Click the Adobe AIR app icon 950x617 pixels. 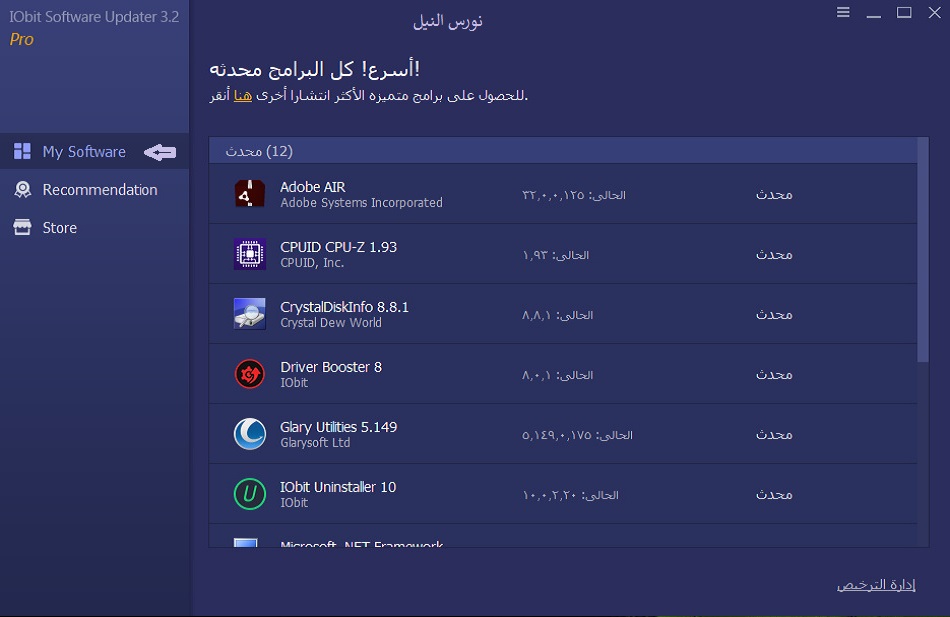click(249, 194)
